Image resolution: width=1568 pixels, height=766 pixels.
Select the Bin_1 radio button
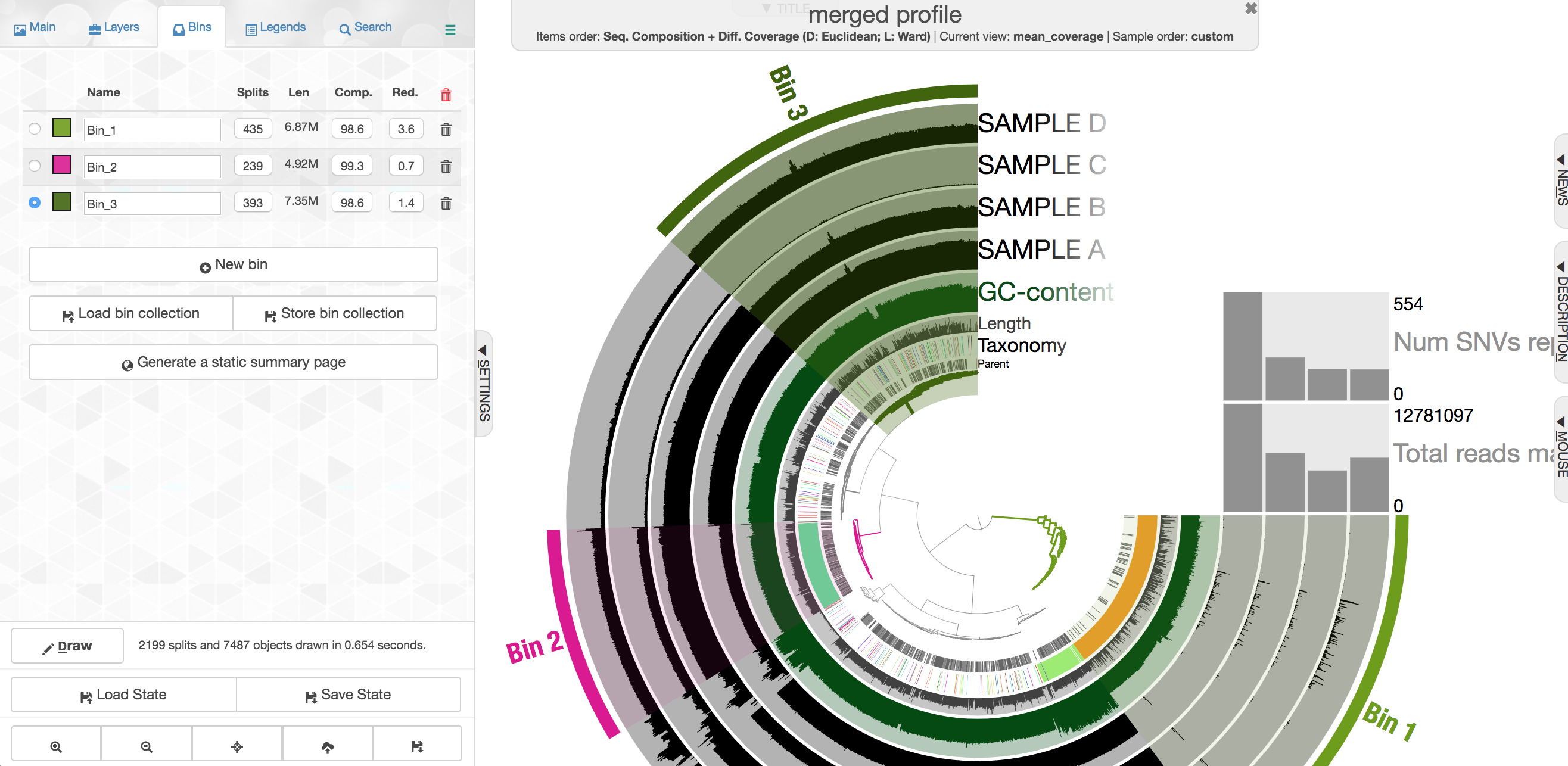(35, 129)
